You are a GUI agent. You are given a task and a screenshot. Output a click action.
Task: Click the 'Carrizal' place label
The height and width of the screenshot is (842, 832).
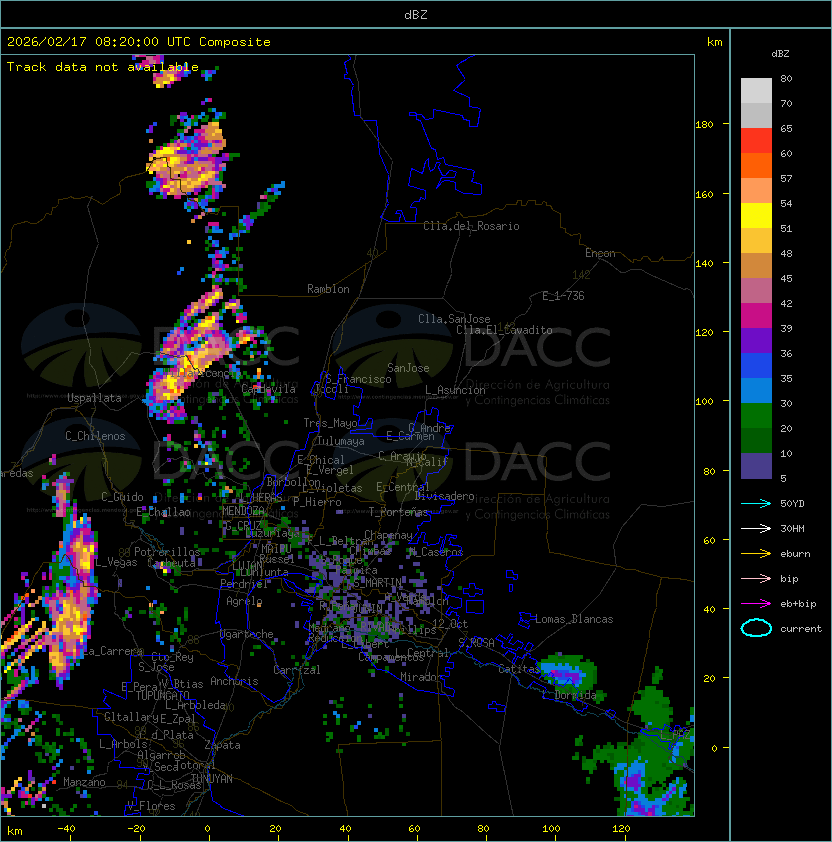[x=296, y=670]
